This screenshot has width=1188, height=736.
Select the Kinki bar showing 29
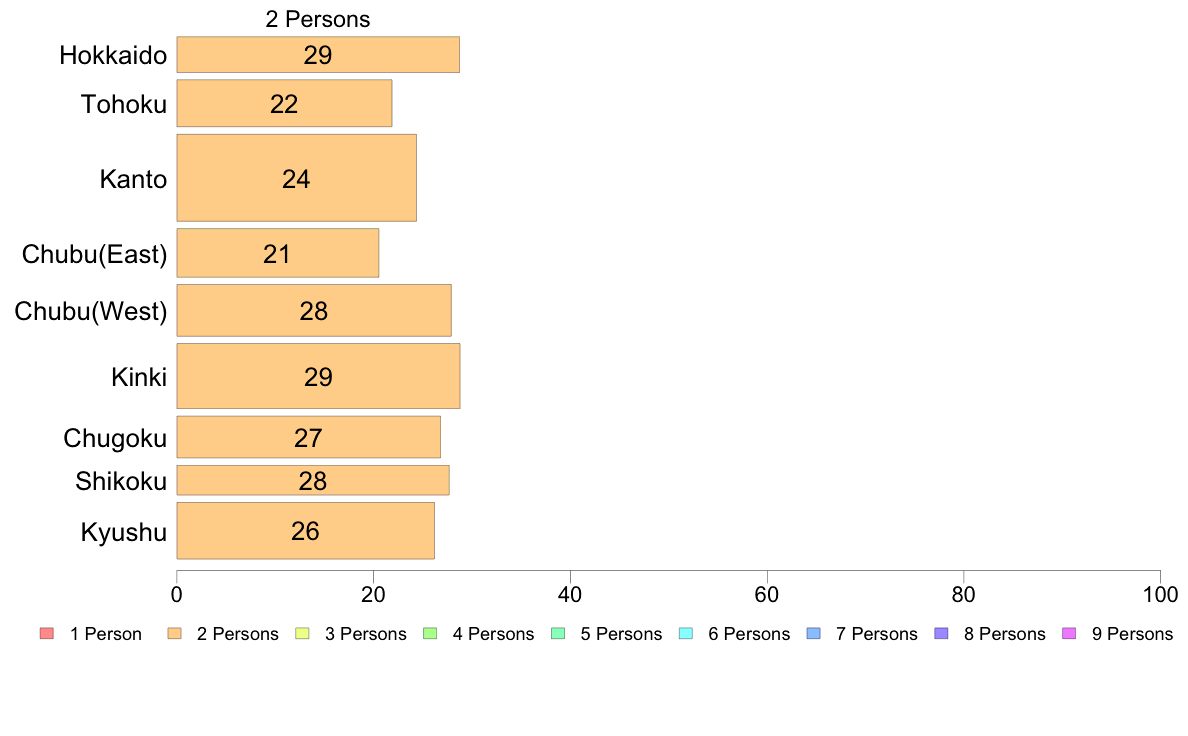tap(318, 376)
